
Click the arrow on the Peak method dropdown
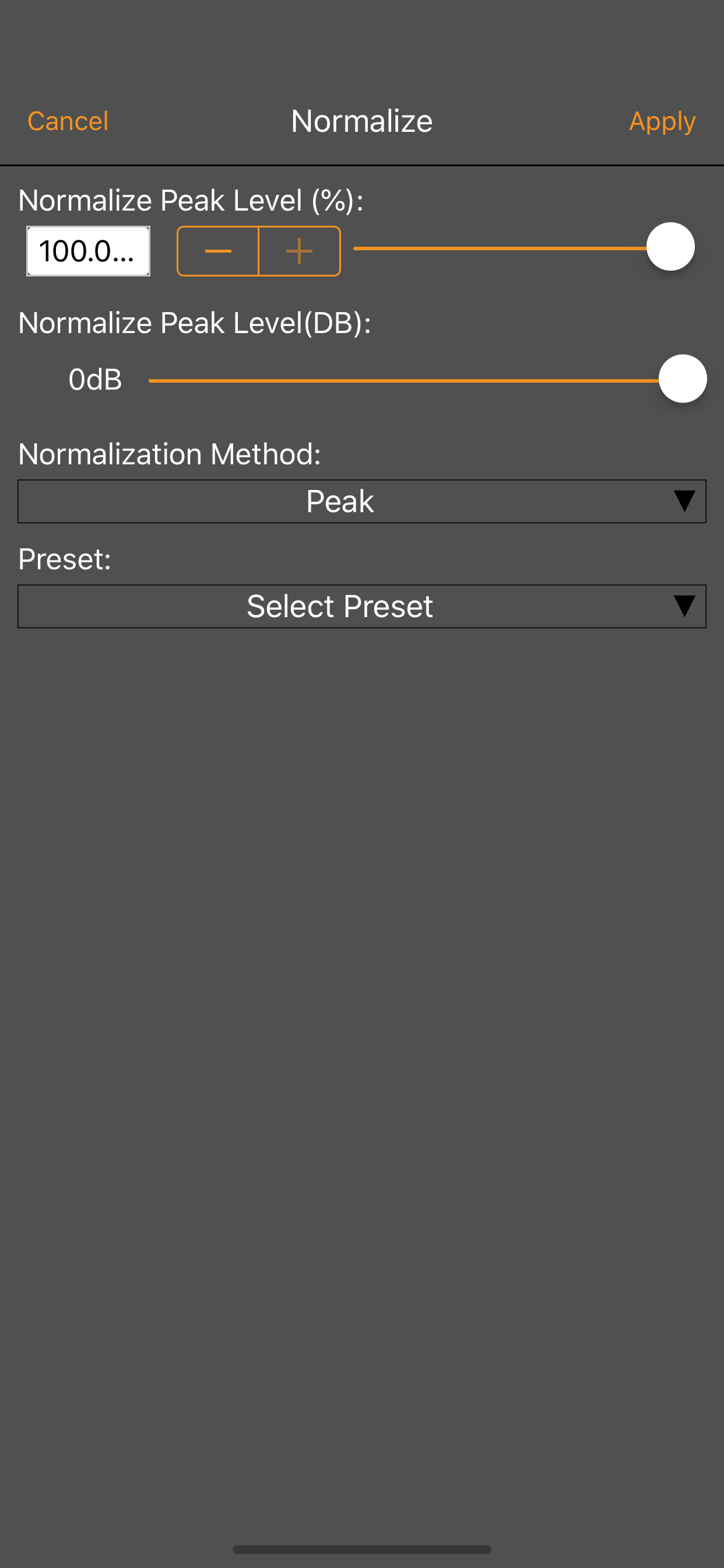point(684,502)
